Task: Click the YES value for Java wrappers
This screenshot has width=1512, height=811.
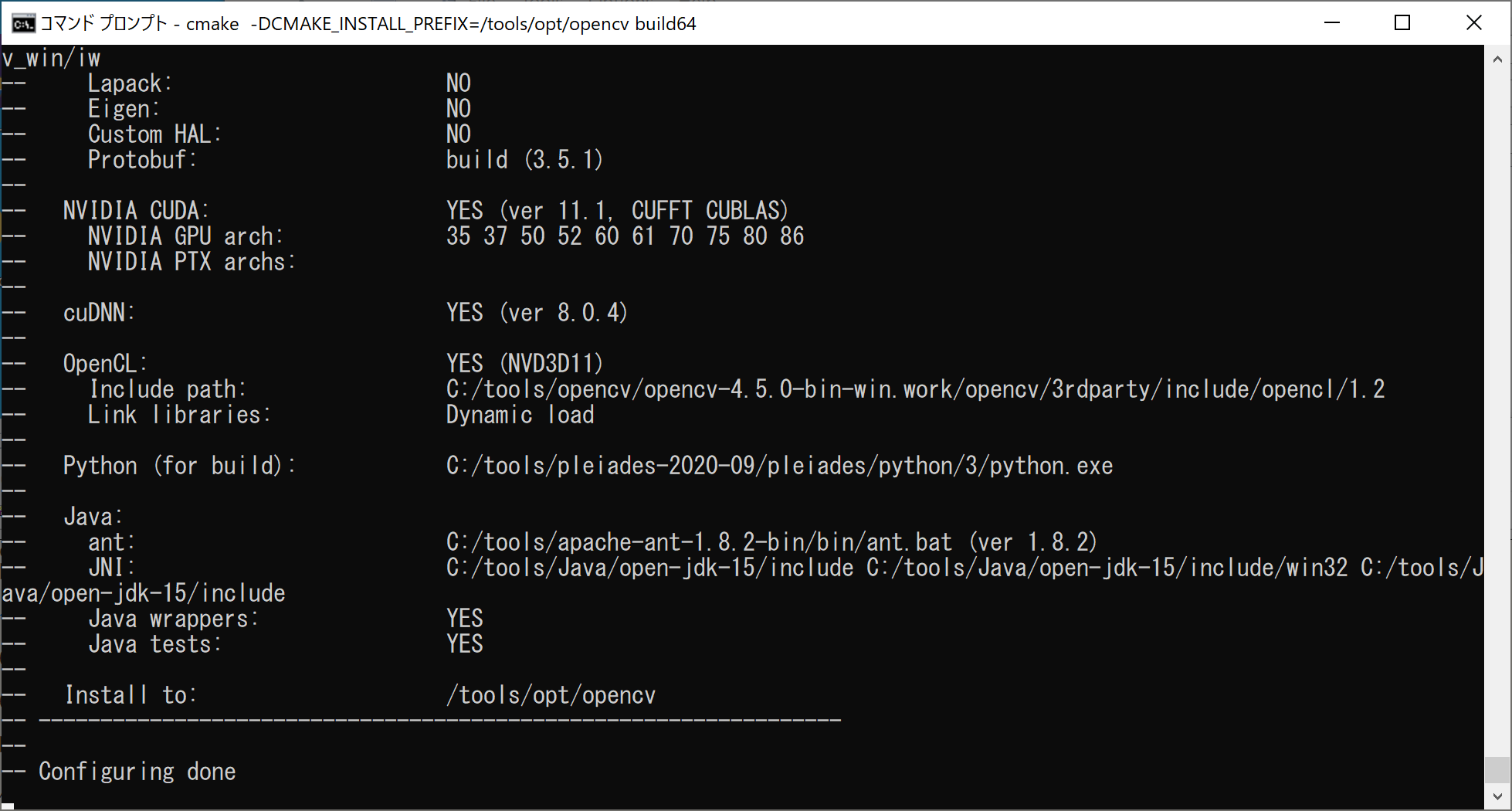Action: (464, 619)
